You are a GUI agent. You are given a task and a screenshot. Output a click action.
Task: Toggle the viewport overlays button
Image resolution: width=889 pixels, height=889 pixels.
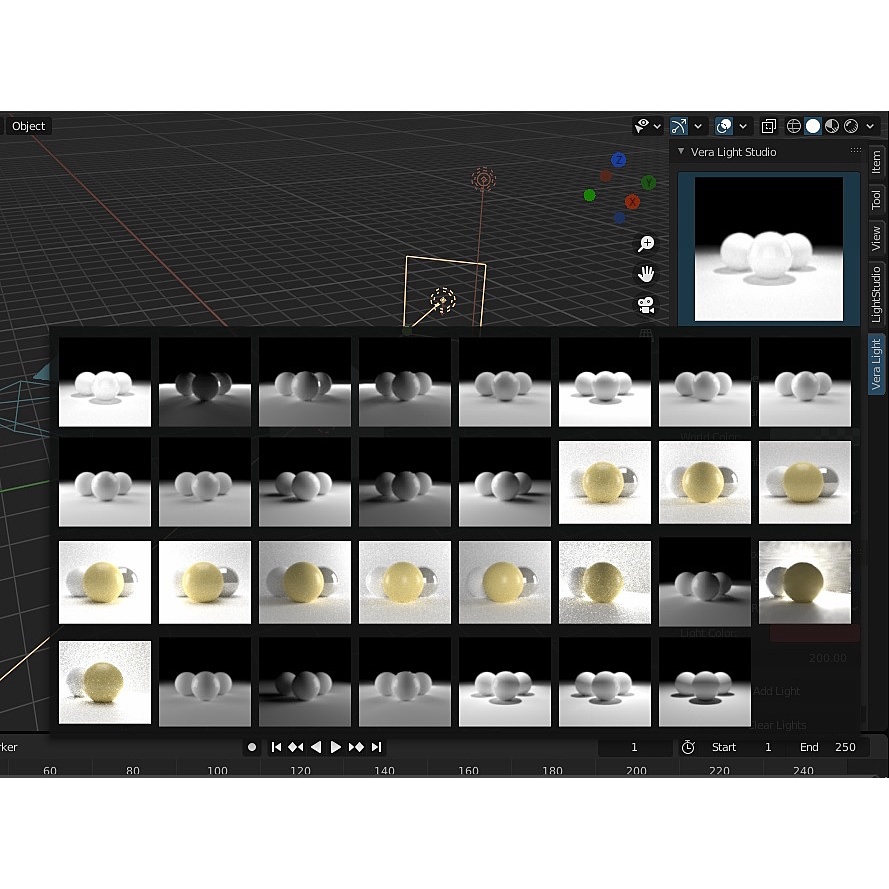pyautogui.click(x=723, y=126)
